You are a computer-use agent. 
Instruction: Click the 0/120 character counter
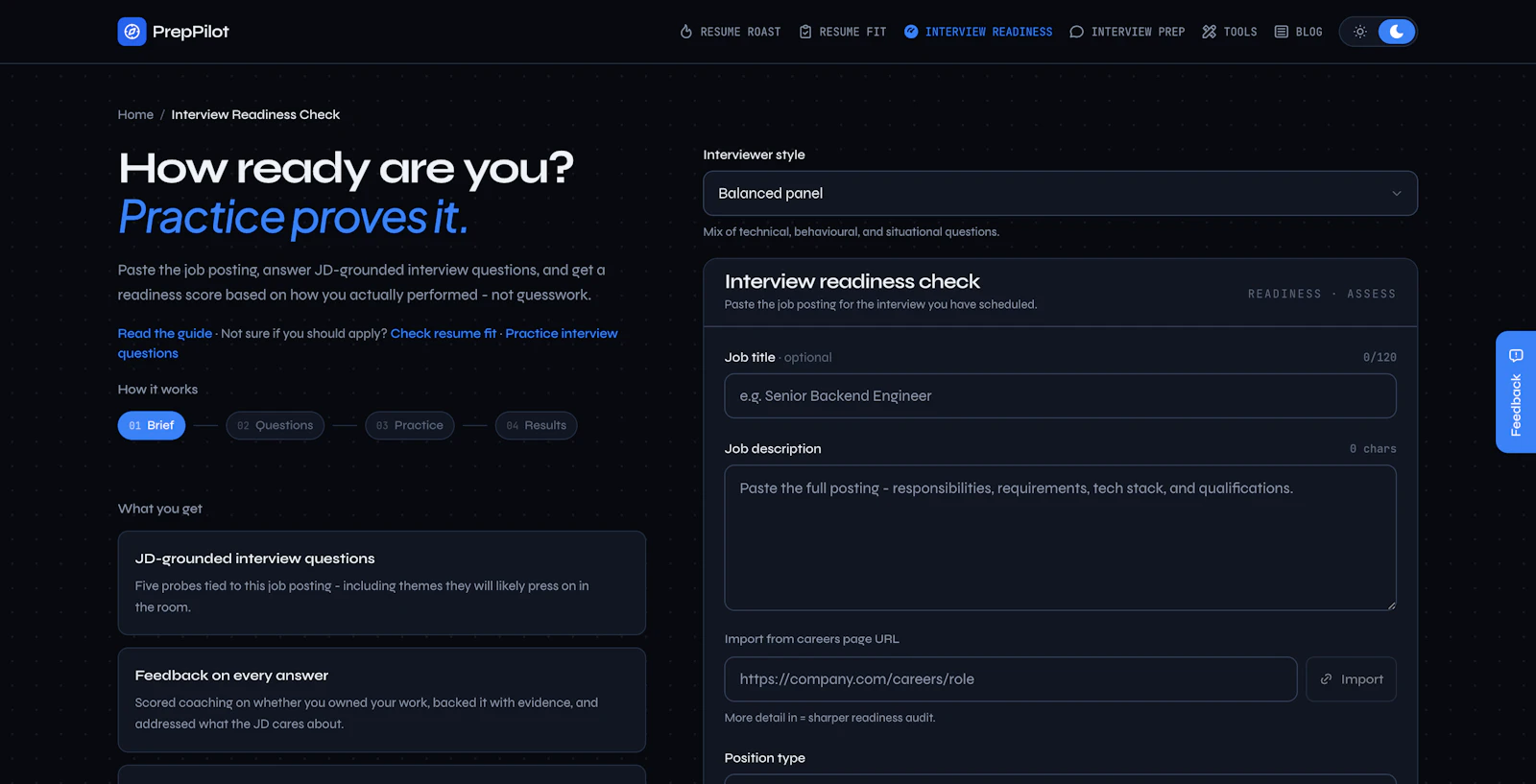coord(1380,357)
